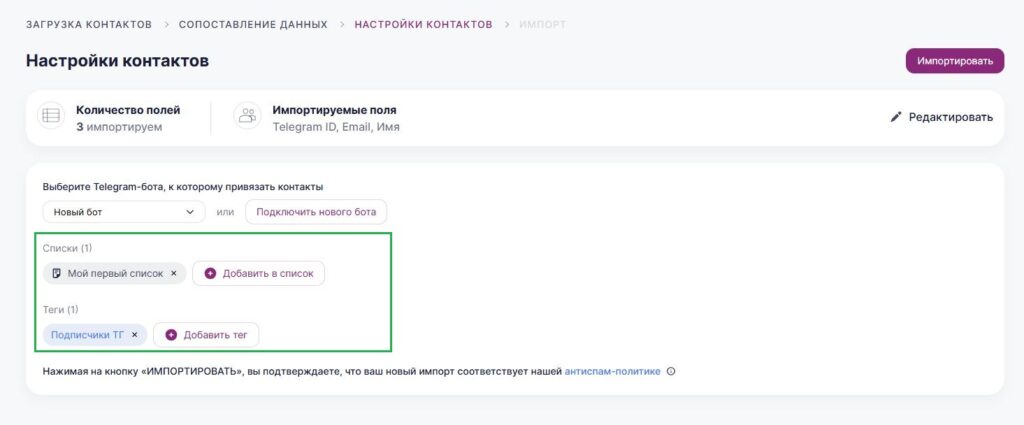Viewport: 1024px width, 425px height.
Task: Select the Импорт breadcrumb step
Action: coord(543,25)
